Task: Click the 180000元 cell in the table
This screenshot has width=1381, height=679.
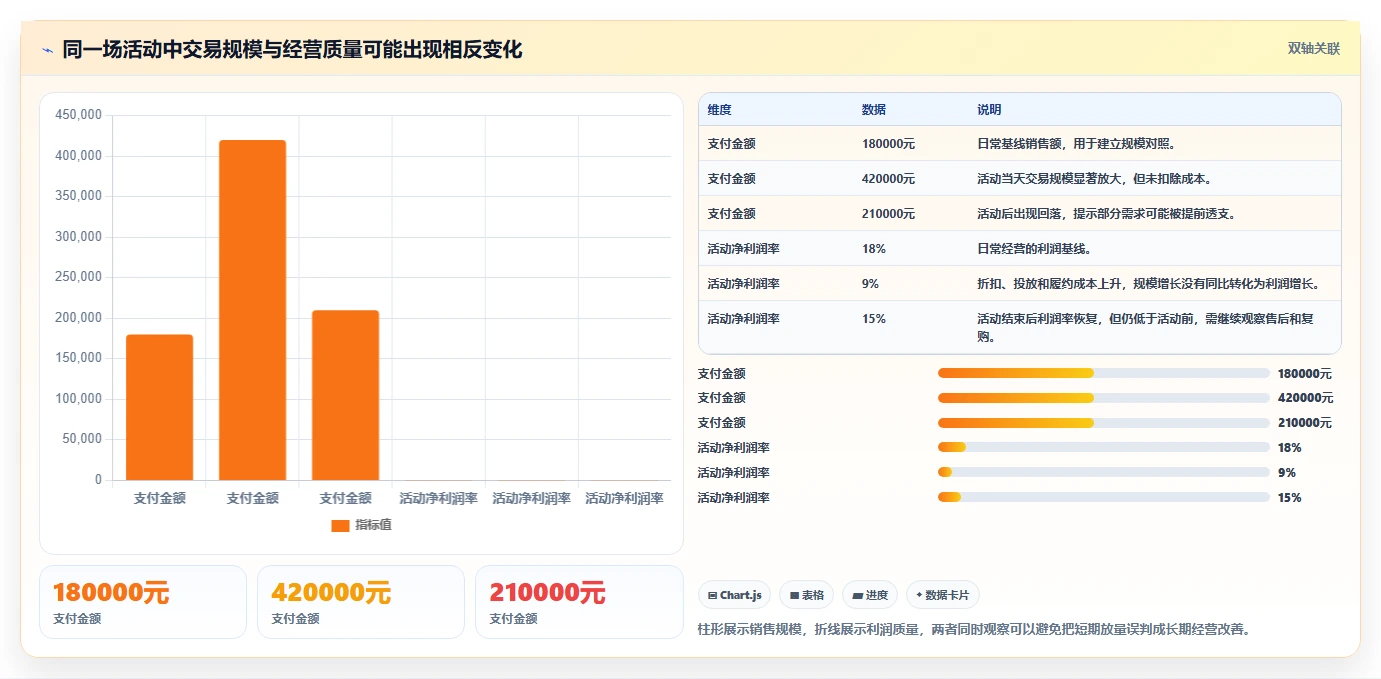Action: (x=888, y=144)
